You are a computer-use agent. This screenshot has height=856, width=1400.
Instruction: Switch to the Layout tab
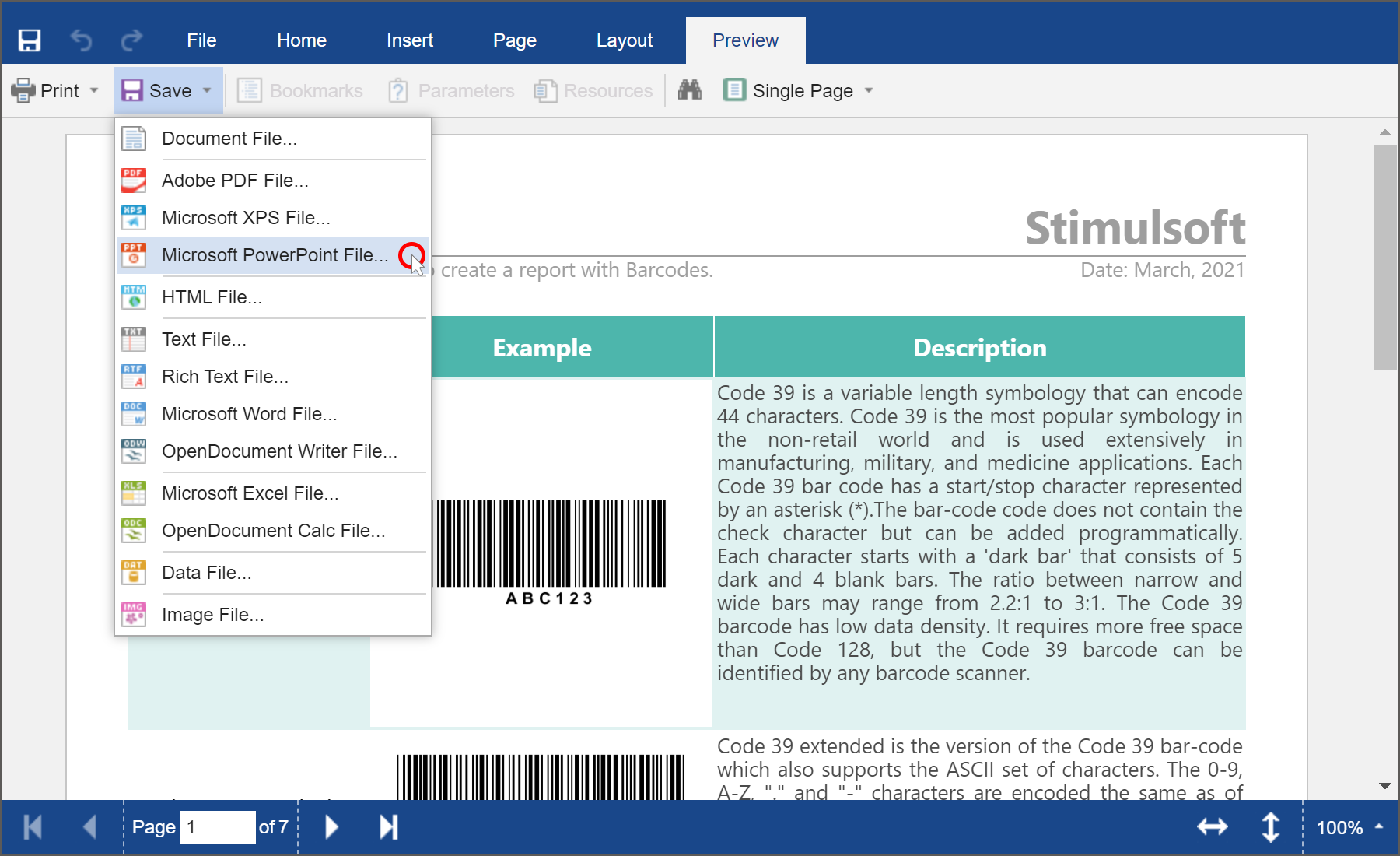[625, 40]
